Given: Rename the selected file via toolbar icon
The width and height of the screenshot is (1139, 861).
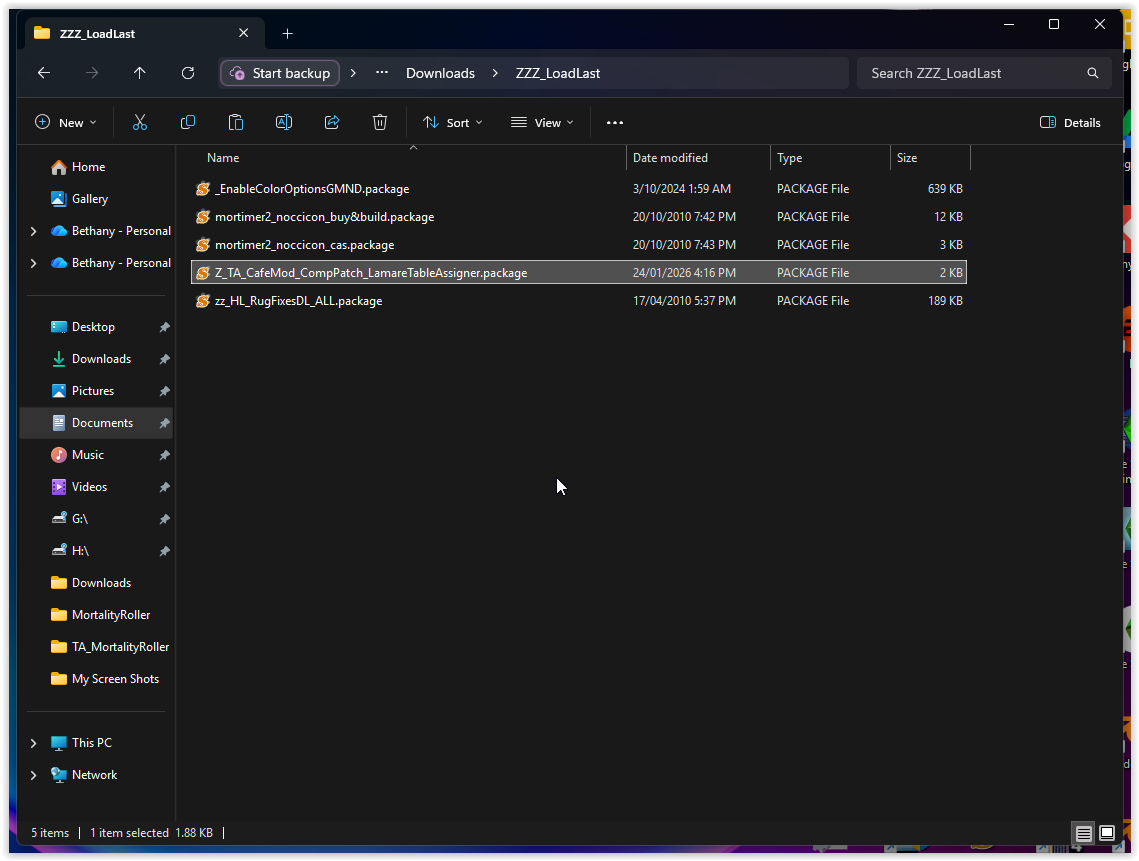Looking at the screenshot, I should [284, 122].
